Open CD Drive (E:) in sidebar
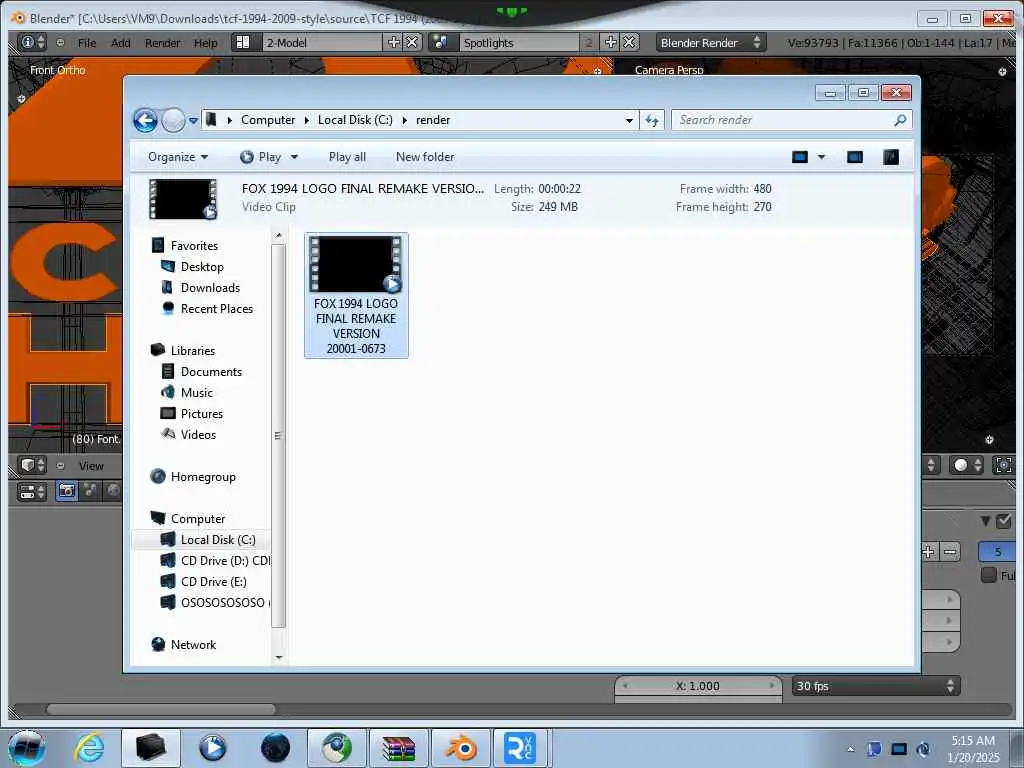Image resolution: width=1024 pixels, height=768 pixels. (x=214, y=581)
